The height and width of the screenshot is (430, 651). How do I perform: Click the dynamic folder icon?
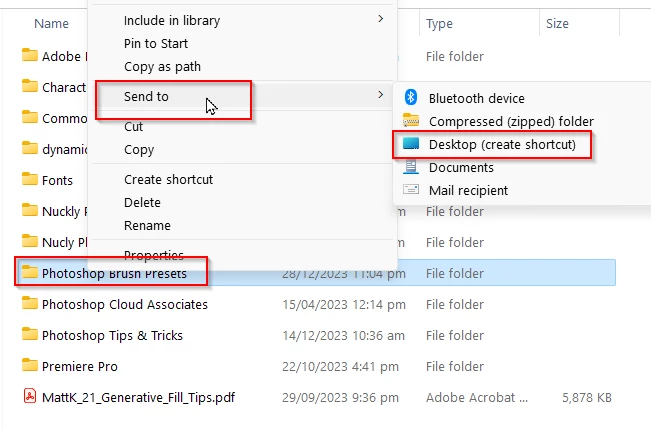pyautogui.click(x=29, y=148)
